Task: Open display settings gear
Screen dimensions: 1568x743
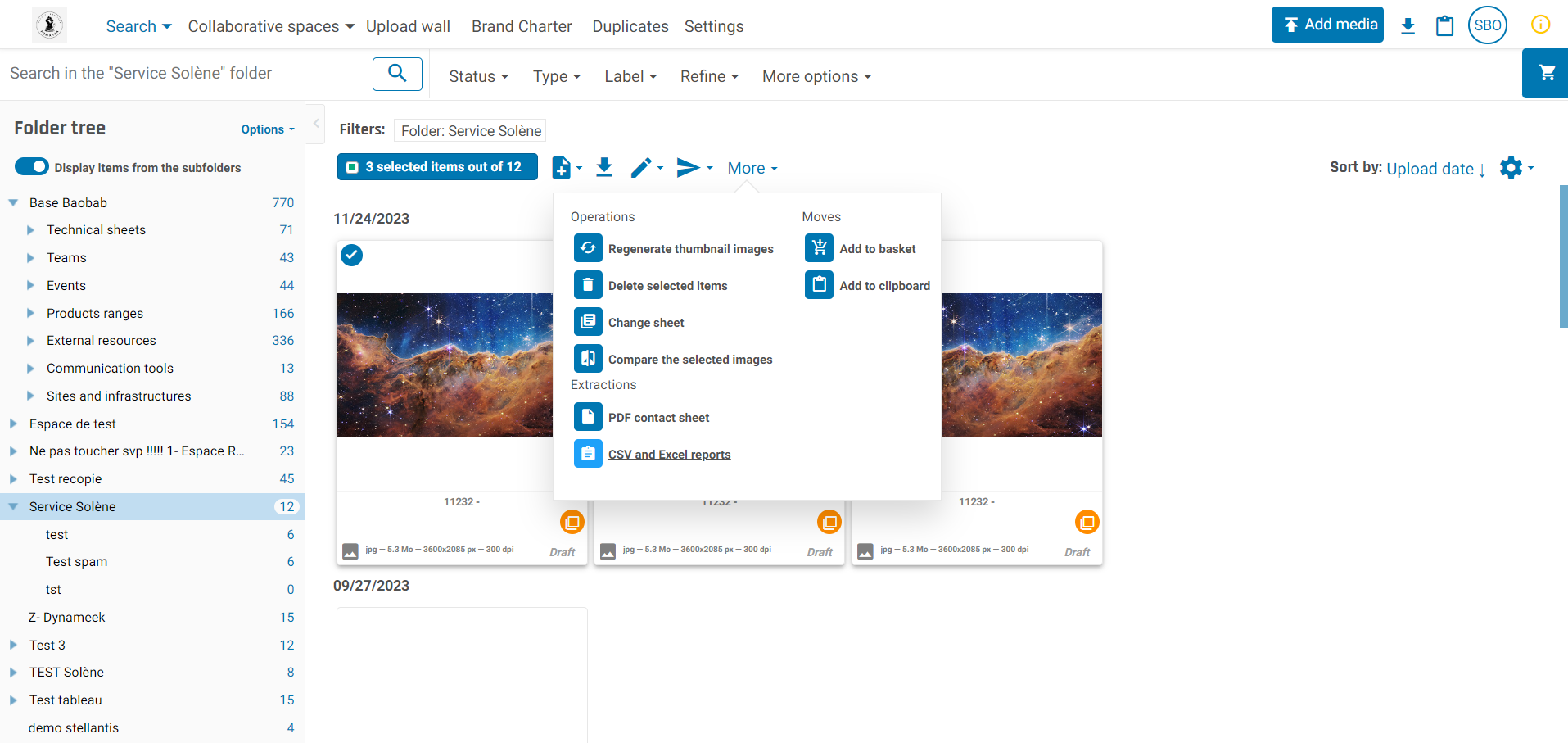Action: point(1516,168)
